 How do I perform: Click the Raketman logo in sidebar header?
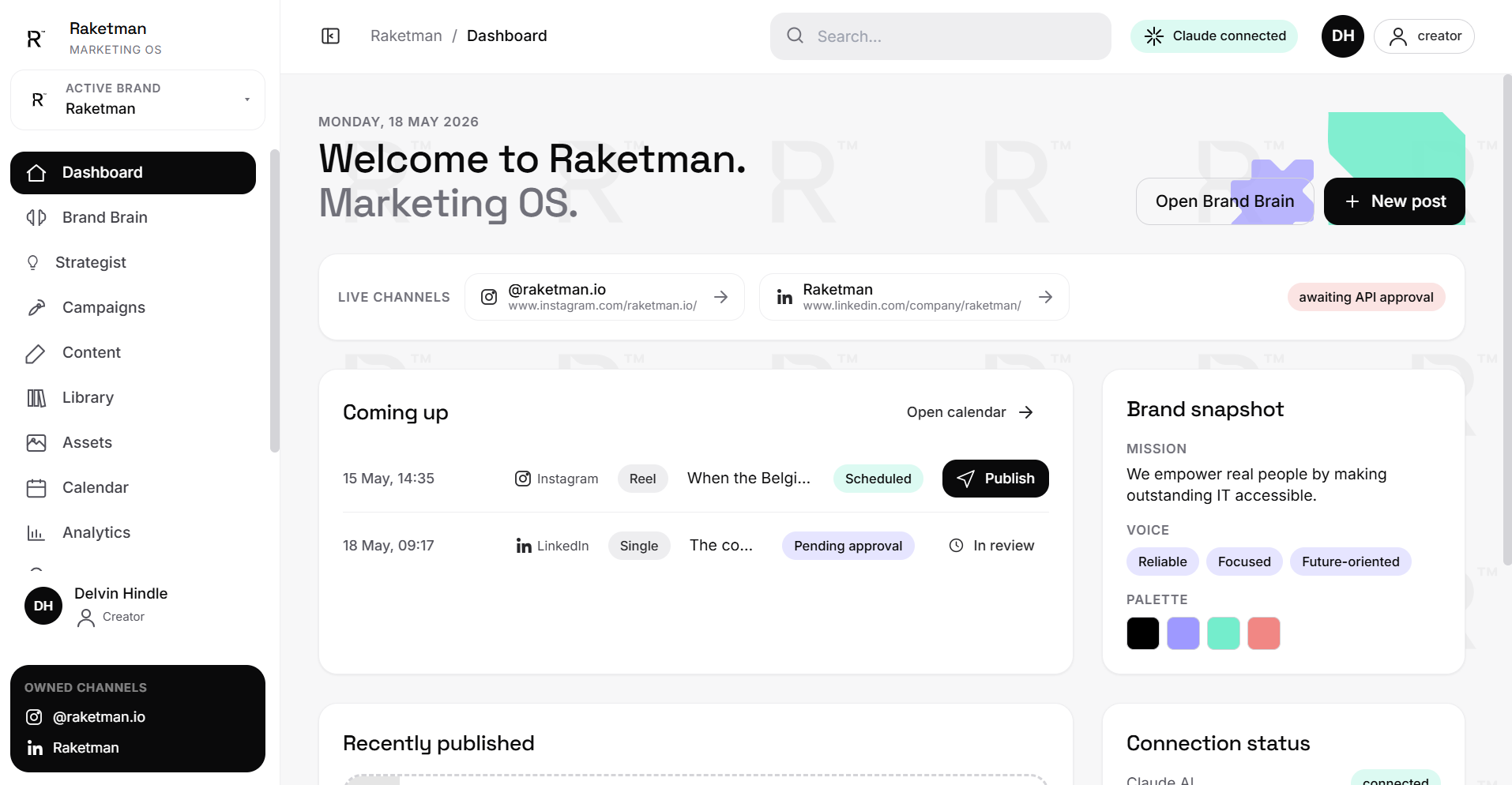tap(36, 39)
